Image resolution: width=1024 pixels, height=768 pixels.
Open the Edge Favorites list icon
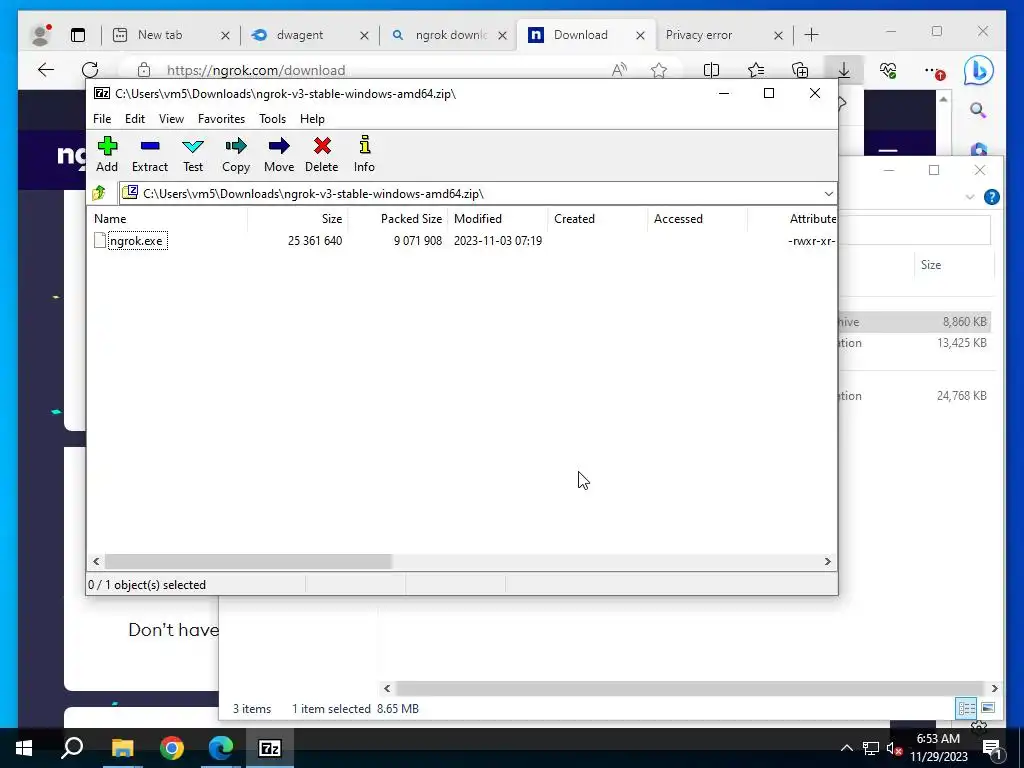[x=756, y=70]
